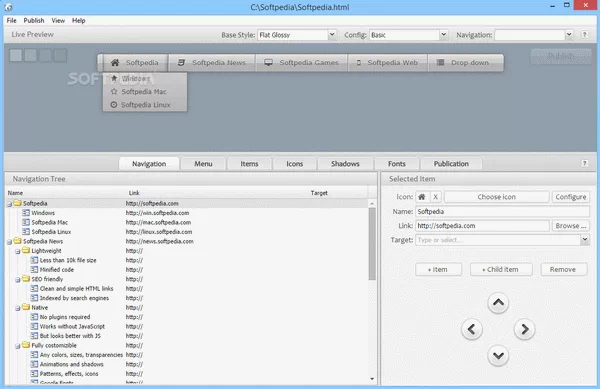Click the home icon preview in Selected Item
This screenshot has width=600, height=389.
(422, 197)
